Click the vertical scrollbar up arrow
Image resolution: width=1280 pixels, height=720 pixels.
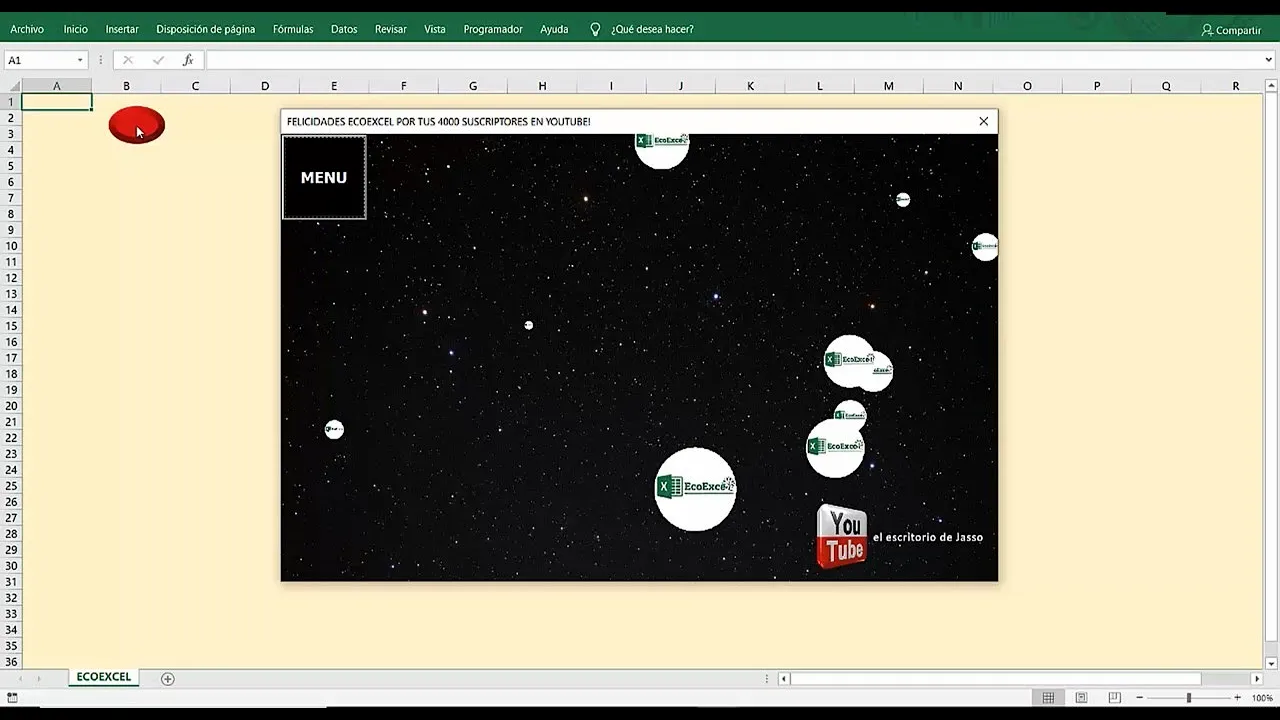coord(1272,87)
